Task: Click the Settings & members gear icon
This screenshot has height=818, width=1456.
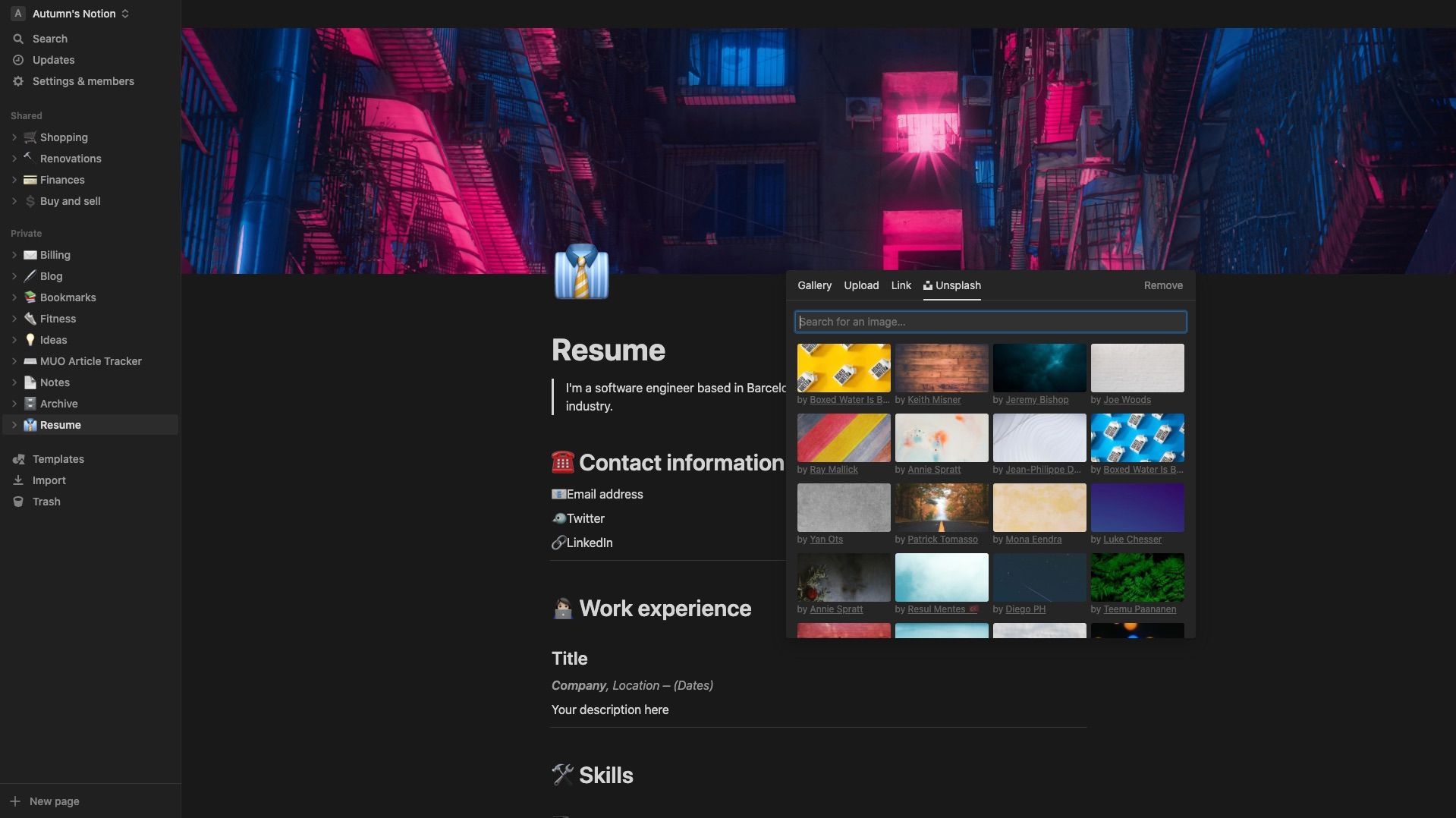Action: pyautogui.click(x=18, y=81)
